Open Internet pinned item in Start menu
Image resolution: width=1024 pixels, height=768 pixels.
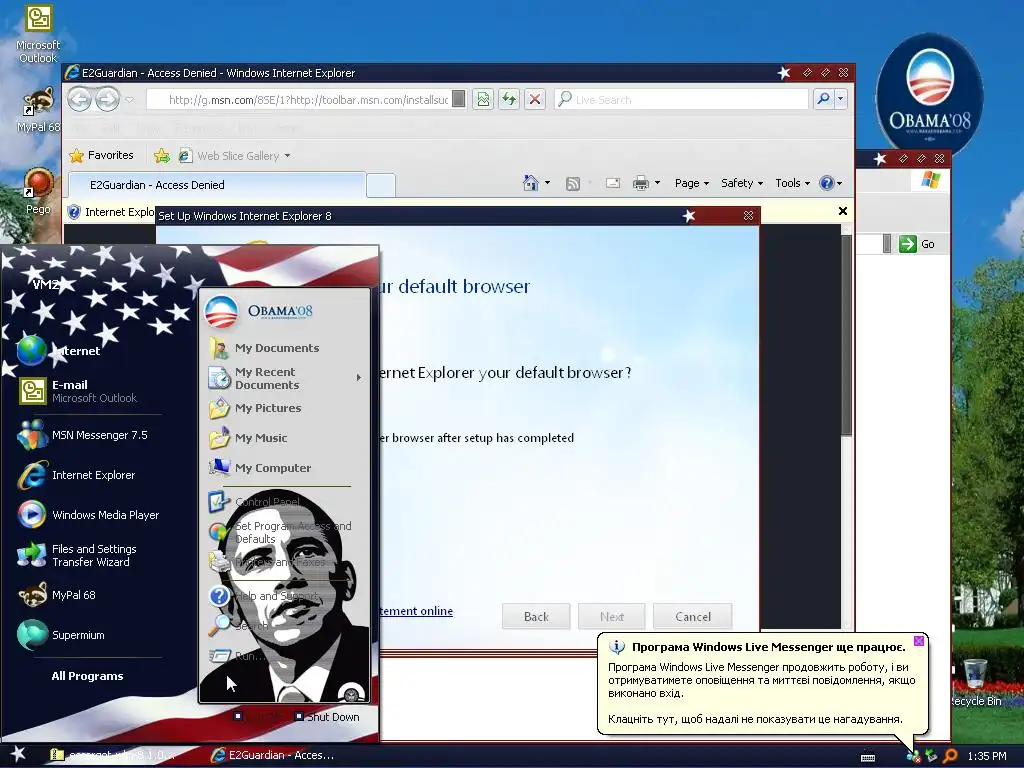tap(90, 351)
